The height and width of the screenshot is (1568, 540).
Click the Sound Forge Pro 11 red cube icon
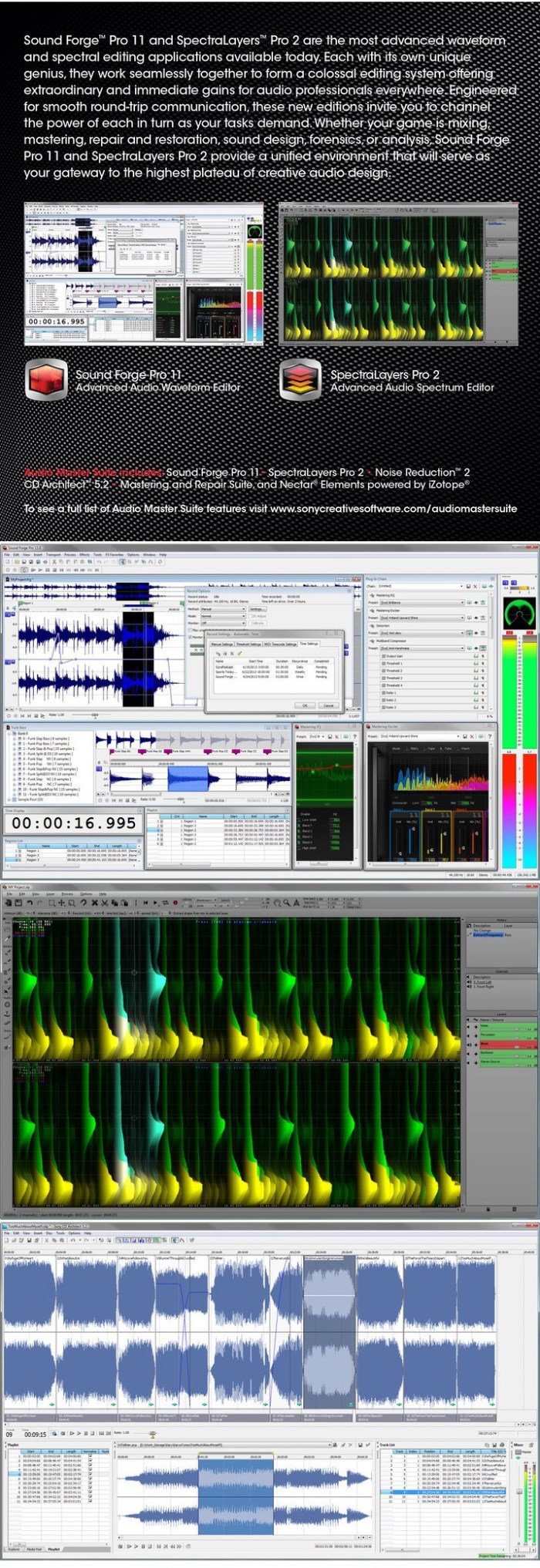(x=46, y=379)
